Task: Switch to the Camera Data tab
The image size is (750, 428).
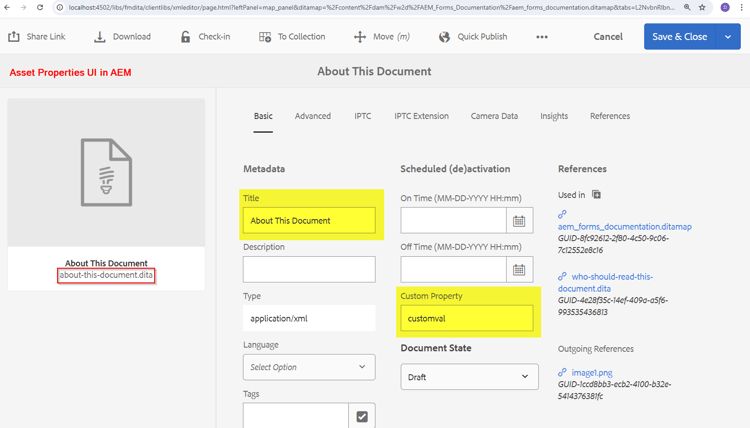Action: [494, 116]
